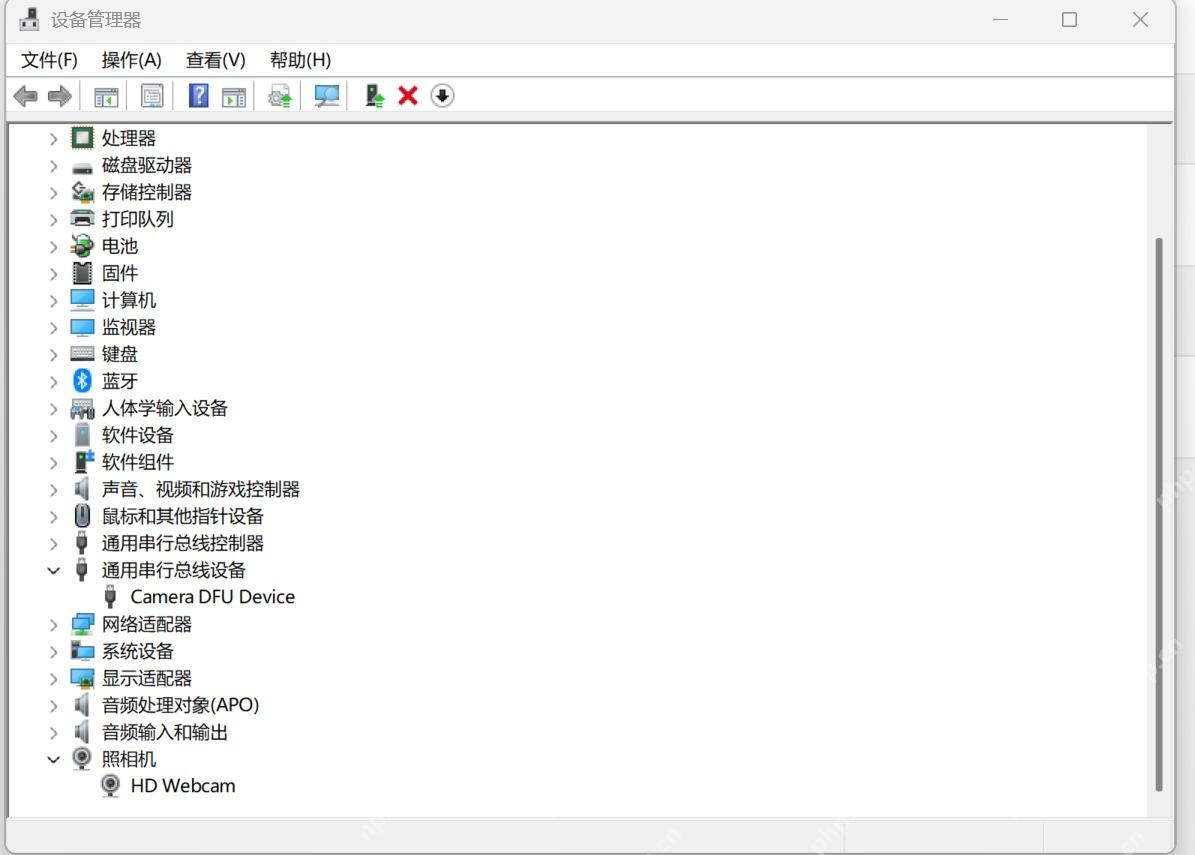Screen dimensions: 1195x855
Task: Click the battery icon beside 电池
Action: tap(82, 246)
